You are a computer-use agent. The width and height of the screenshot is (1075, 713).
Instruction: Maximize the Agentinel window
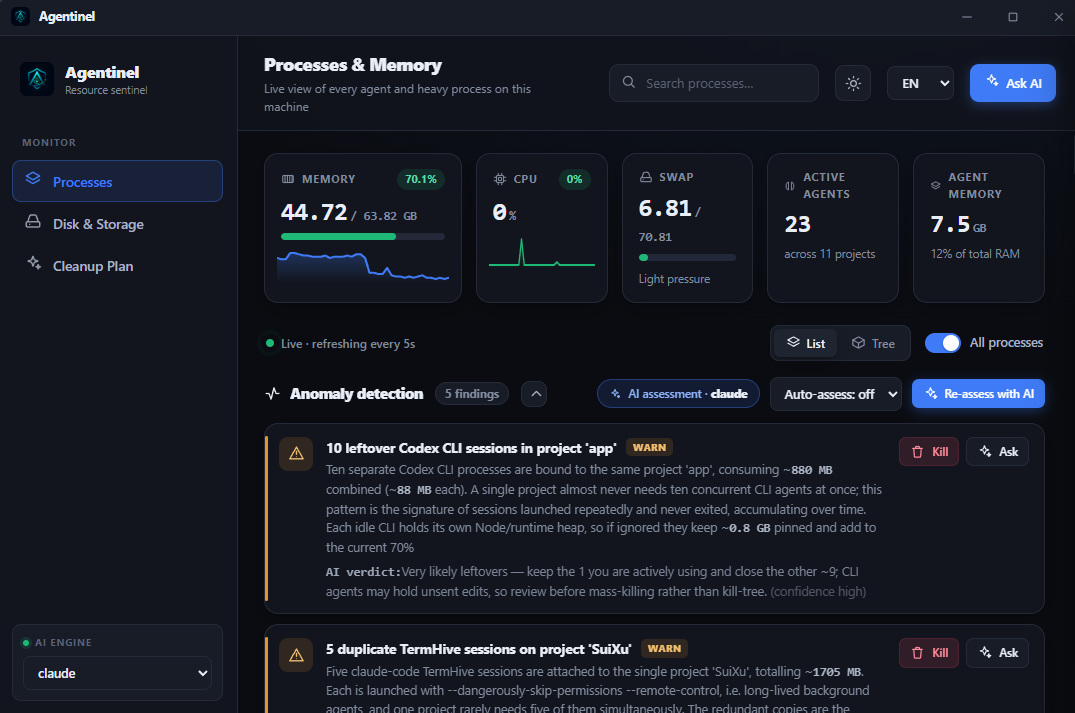(1013, 17)
